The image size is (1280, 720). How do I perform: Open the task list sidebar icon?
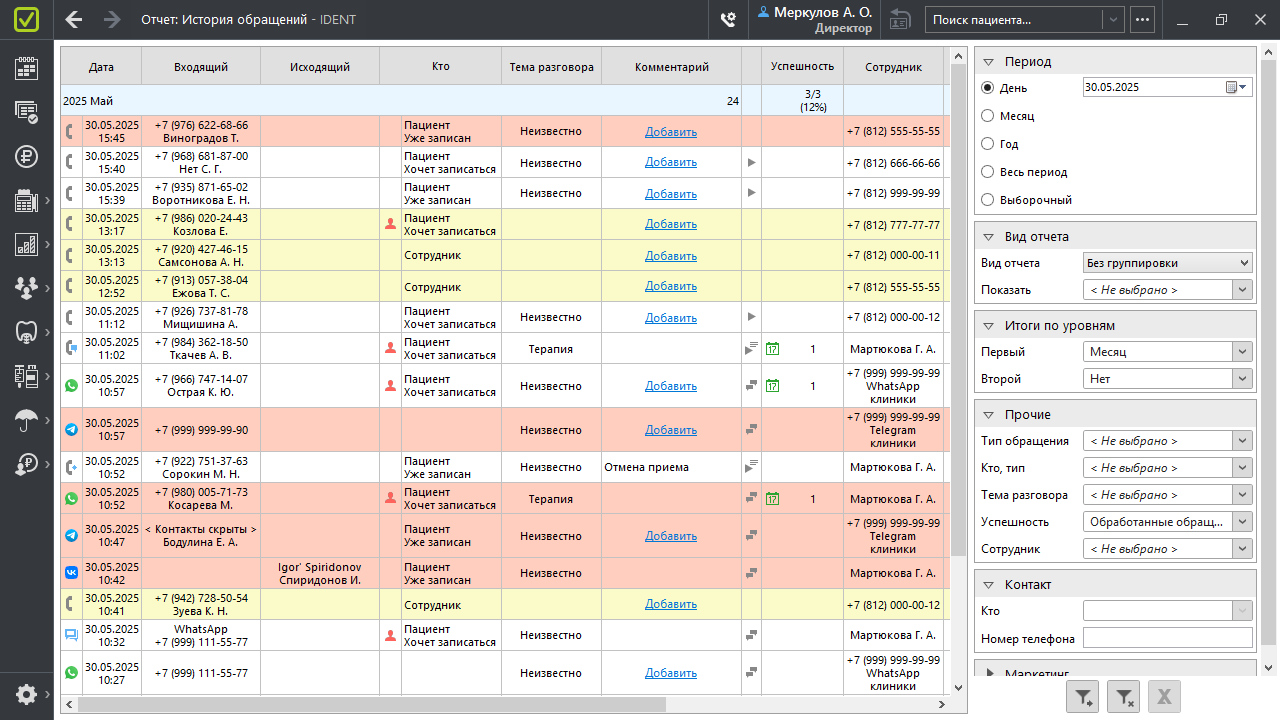click(x=26, y=112)
